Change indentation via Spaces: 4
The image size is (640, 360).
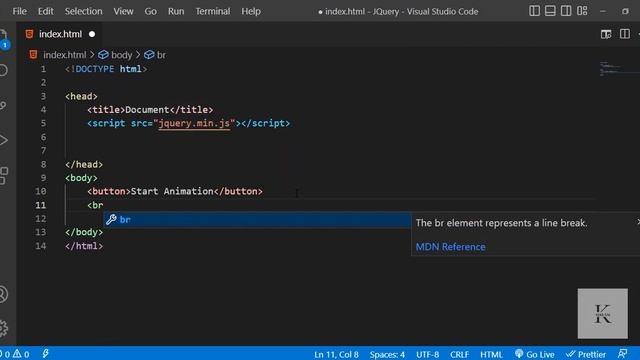387,354
